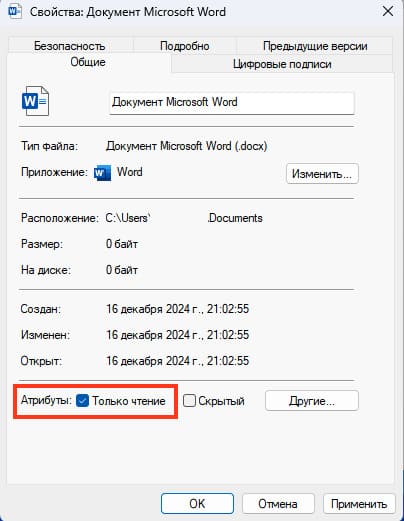Confirm with the OK button
404x521 pixels.
click(197, 503)
